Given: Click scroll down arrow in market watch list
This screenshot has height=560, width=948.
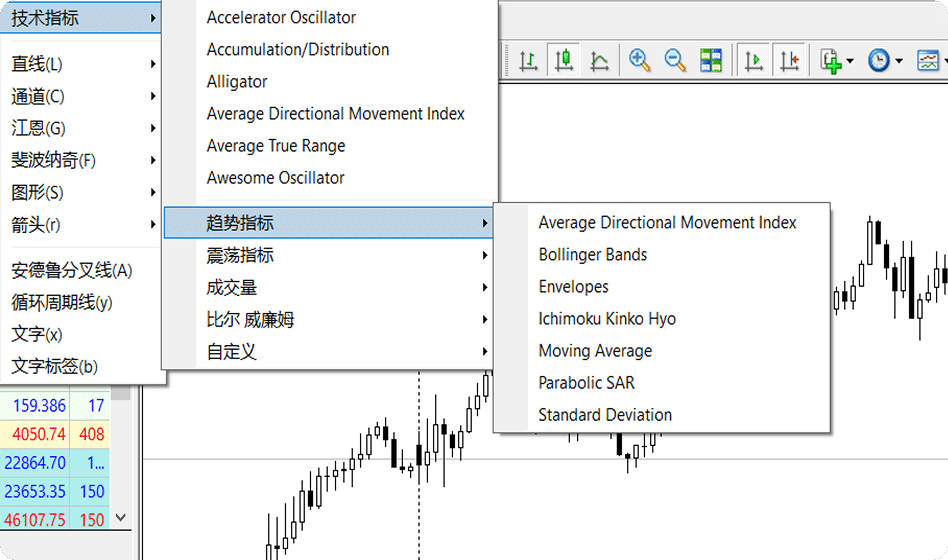Looking at the screenshot, I should click(x=121, y=517).
